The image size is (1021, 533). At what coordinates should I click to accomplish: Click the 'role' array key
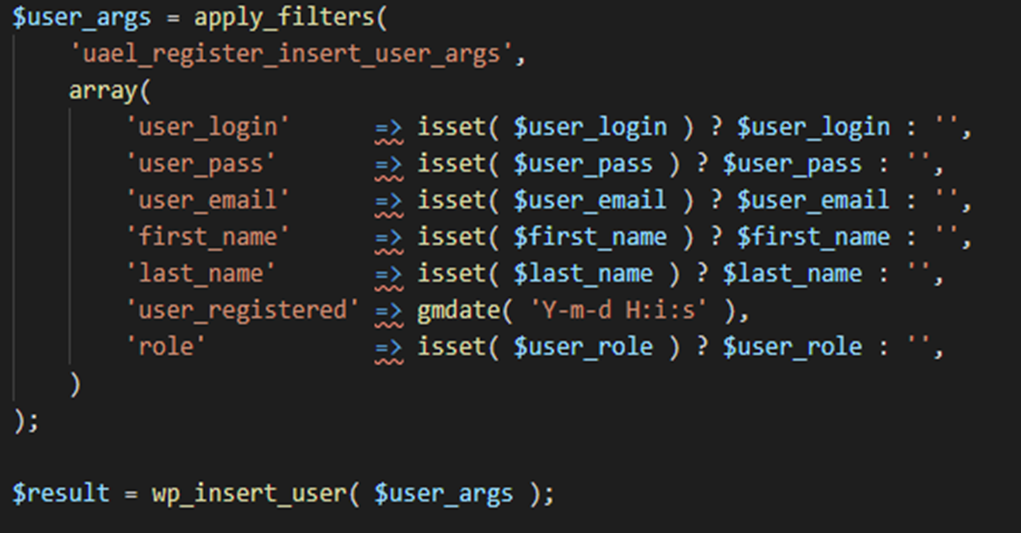point(166,347)
